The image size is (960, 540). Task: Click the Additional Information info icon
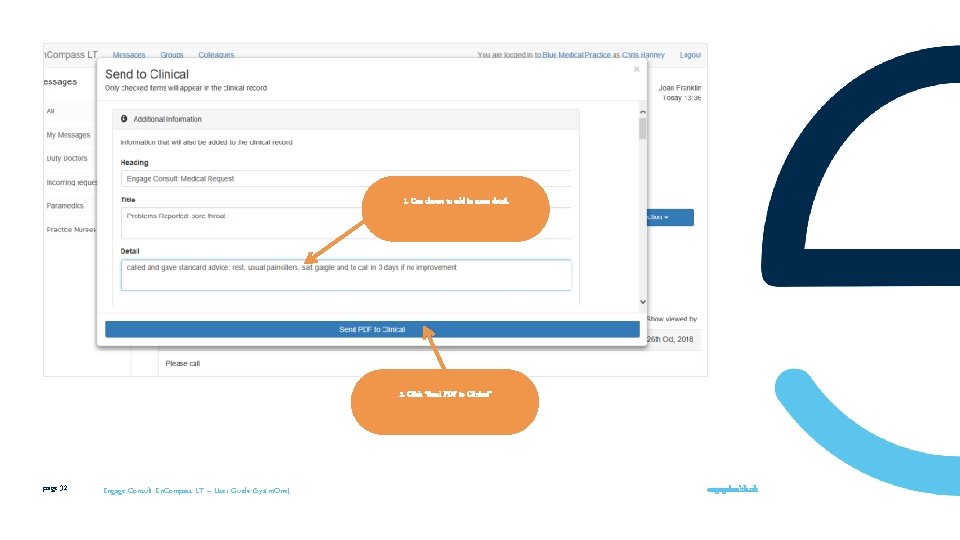click(x=124, y=119)
